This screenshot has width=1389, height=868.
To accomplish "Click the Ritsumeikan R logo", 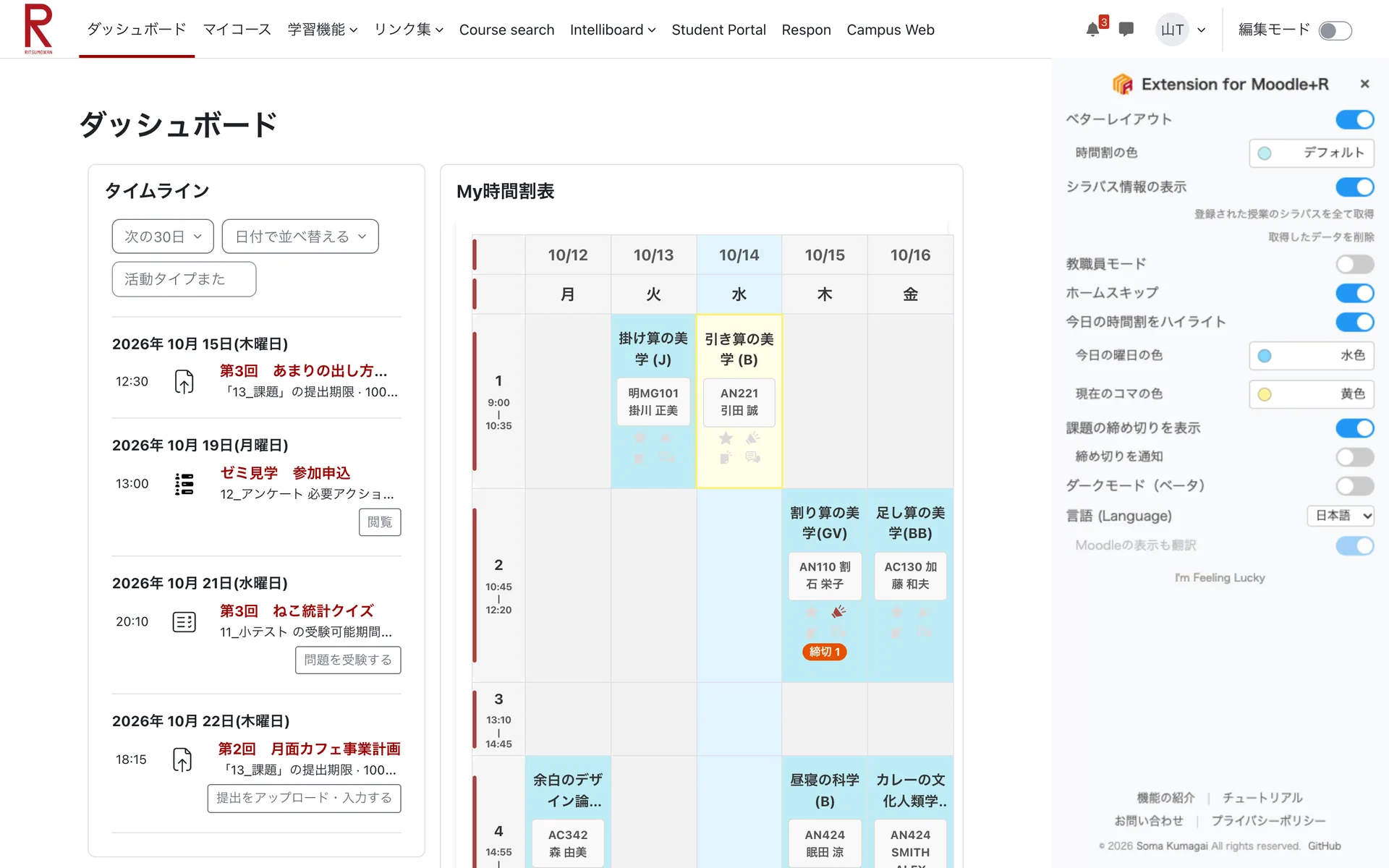I will click(38, 29).
